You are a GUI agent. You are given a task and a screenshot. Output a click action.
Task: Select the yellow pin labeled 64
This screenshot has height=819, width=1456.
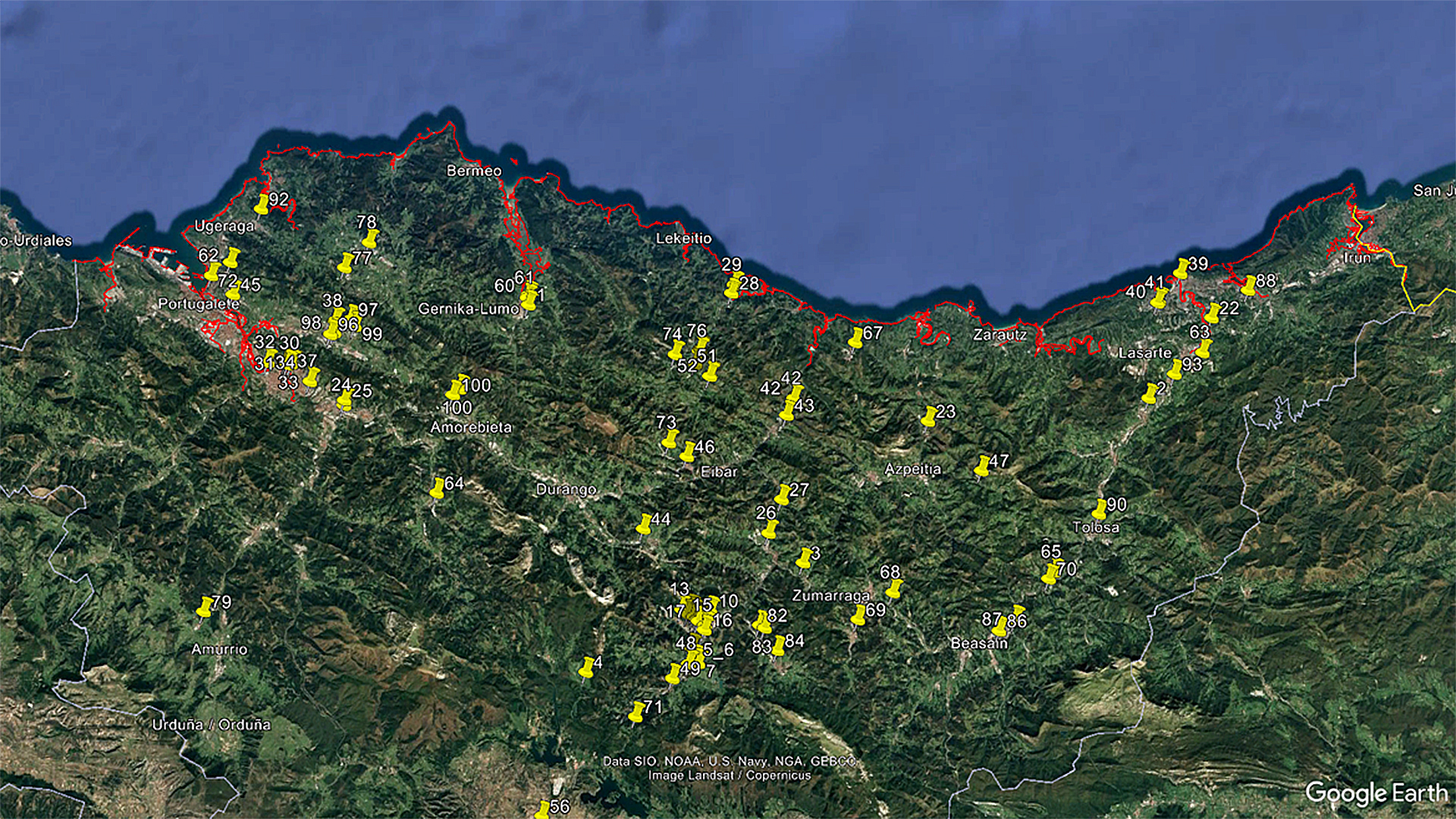point(438,488)
